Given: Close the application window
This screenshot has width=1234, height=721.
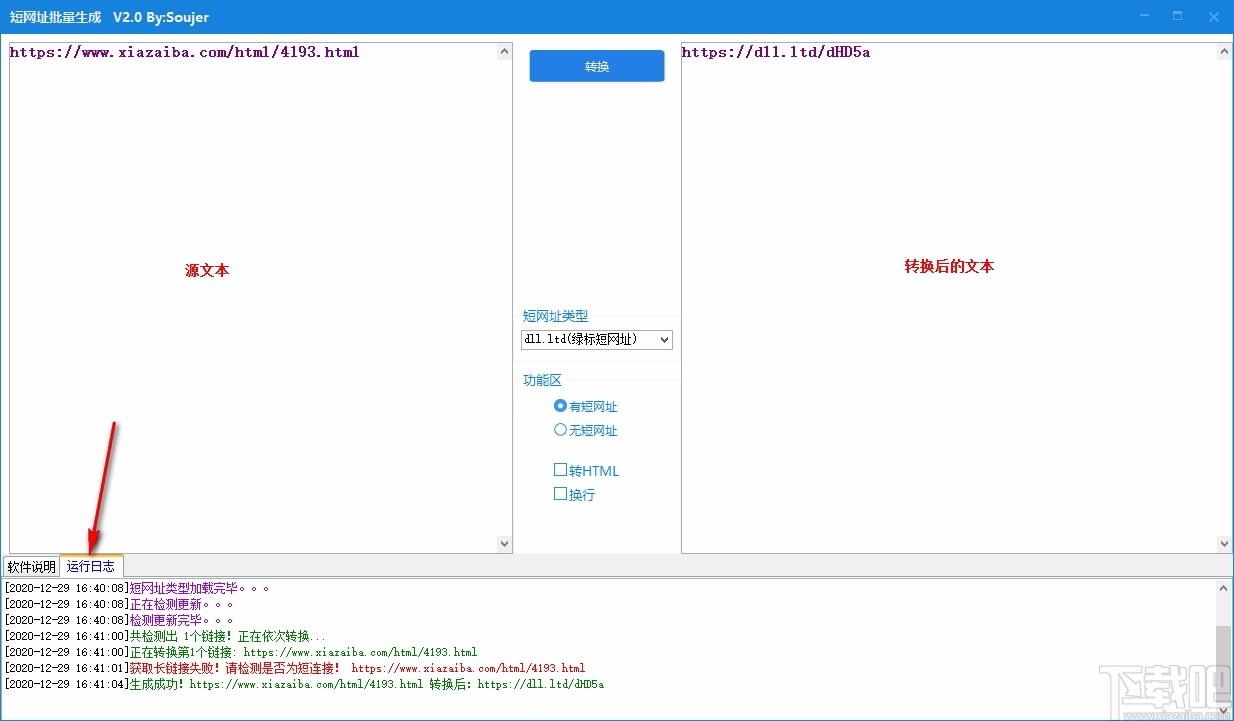Looking at the screenshot, I should coord(1213,16).
